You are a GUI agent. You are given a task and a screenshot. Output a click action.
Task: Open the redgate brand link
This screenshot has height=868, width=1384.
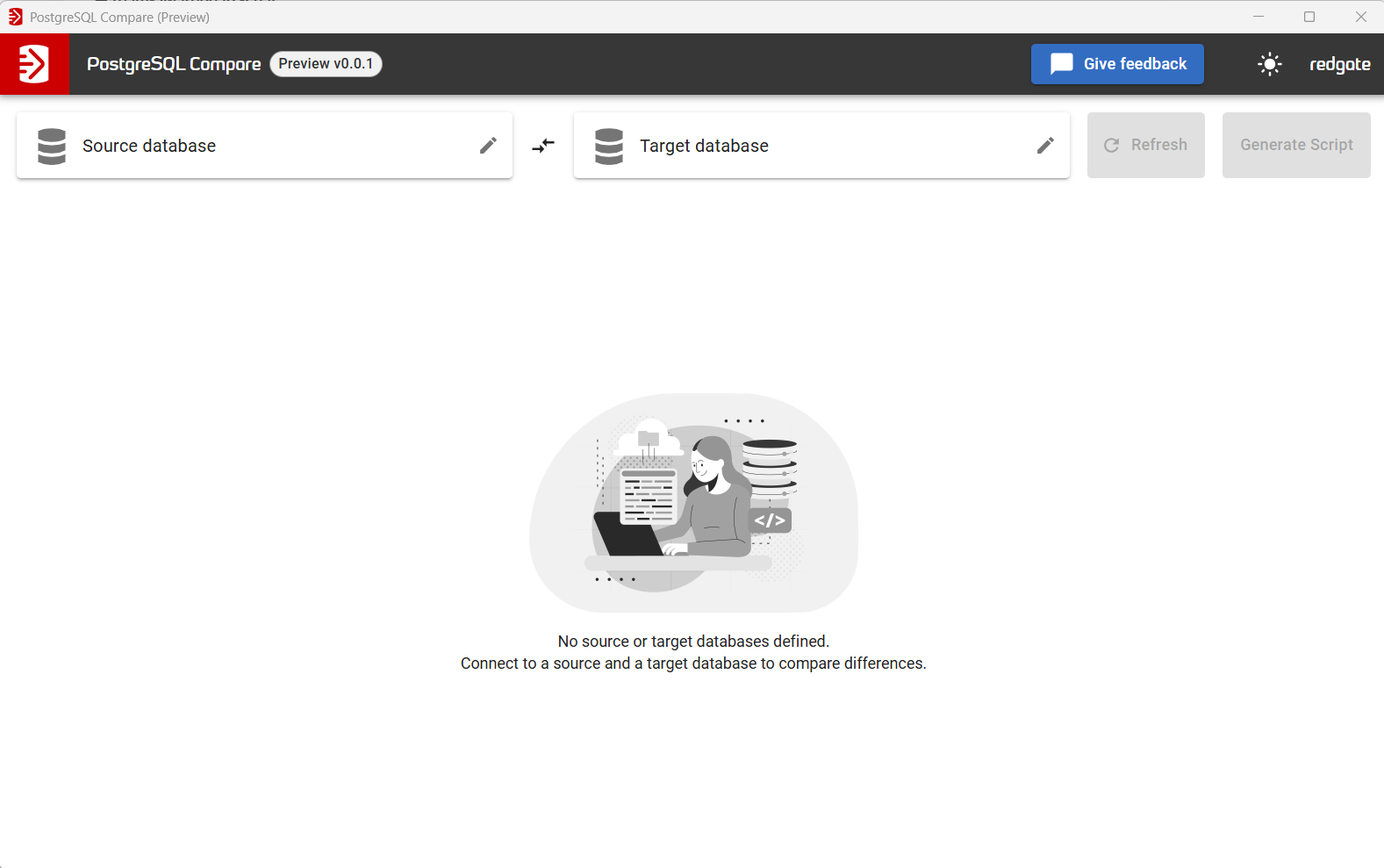coord(1339,64)
